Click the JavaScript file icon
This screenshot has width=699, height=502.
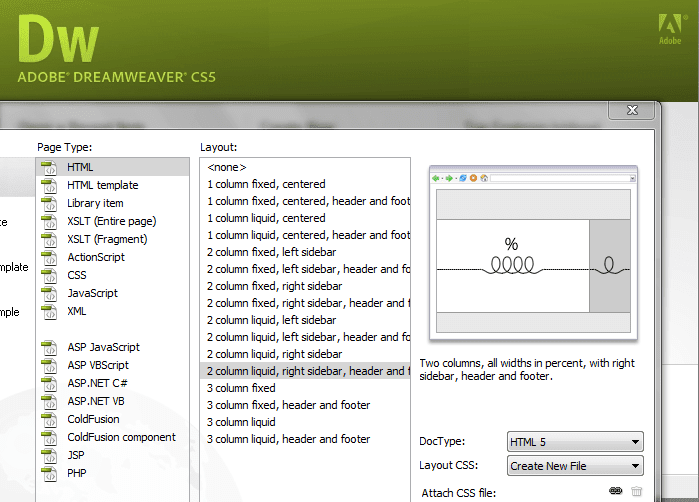49,293
